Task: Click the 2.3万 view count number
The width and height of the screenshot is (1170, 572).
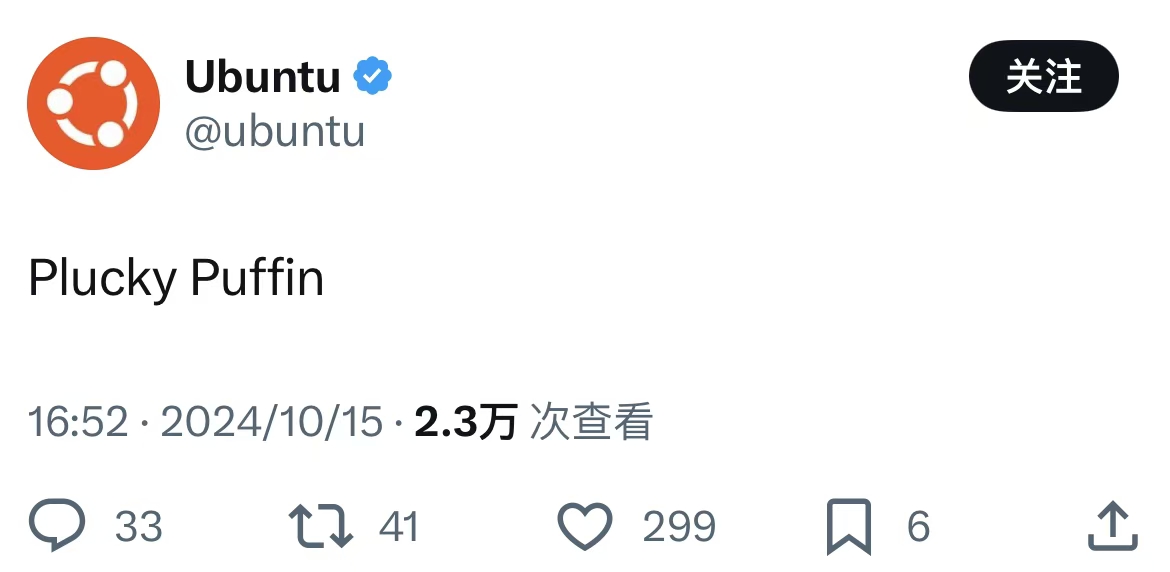Action: pyautogui.click(x=465, y=422)
